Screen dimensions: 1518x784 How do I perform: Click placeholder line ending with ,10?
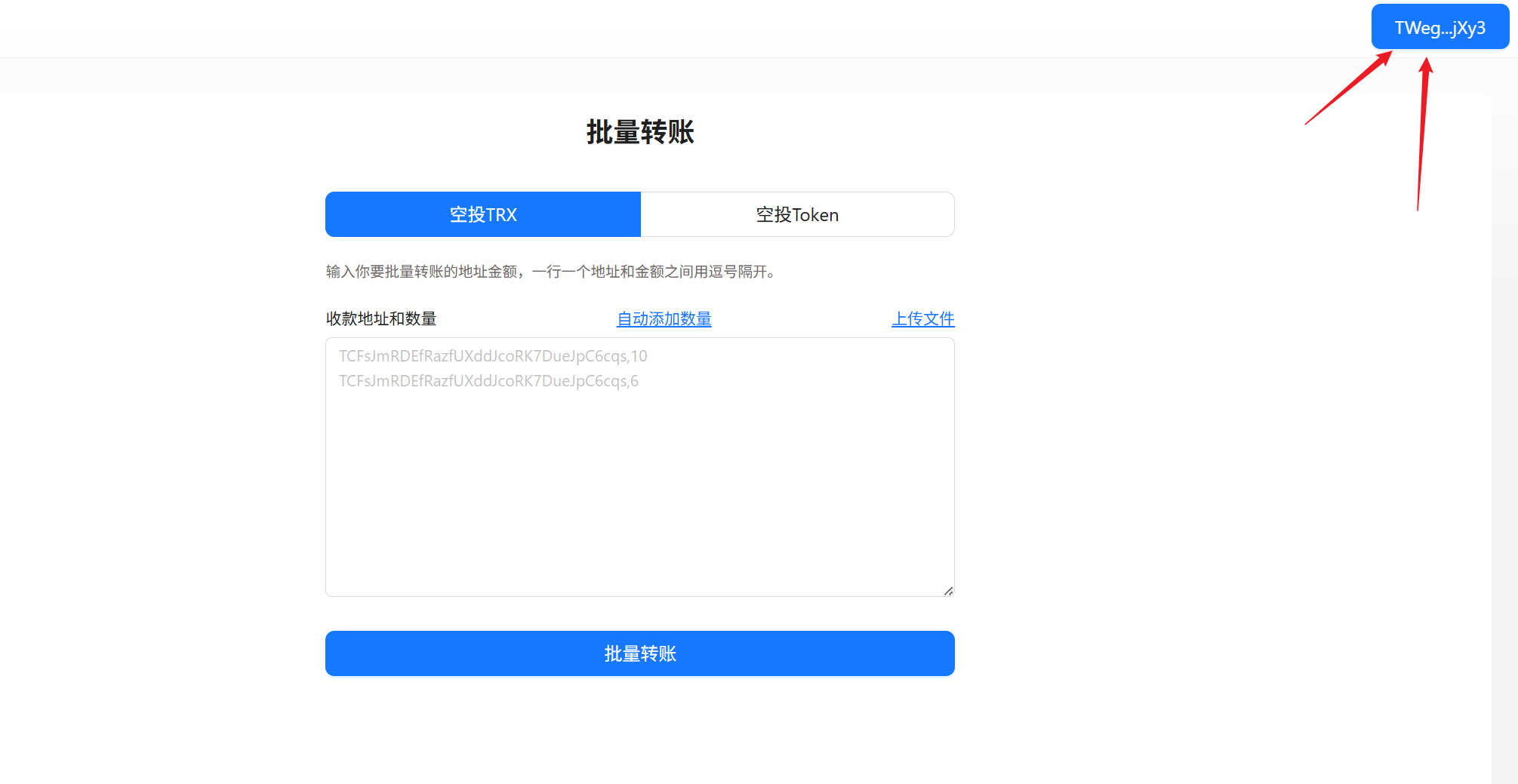coord(493,356)
